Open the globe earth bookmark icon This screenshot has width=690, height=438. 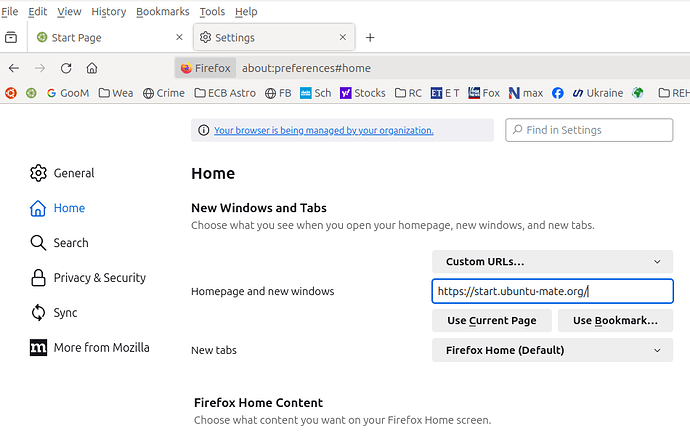point(638,93)
